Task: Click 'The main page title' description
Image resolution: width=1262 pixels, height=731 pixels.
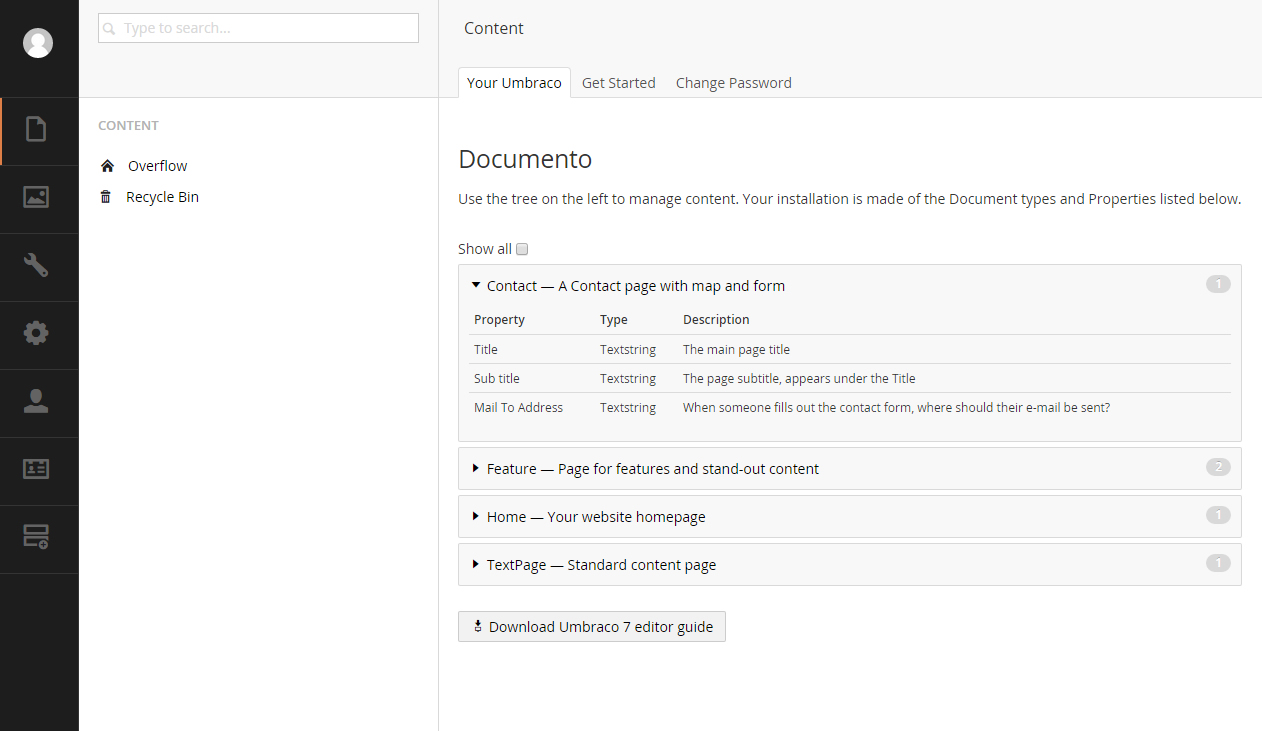Action: (736, 350)
